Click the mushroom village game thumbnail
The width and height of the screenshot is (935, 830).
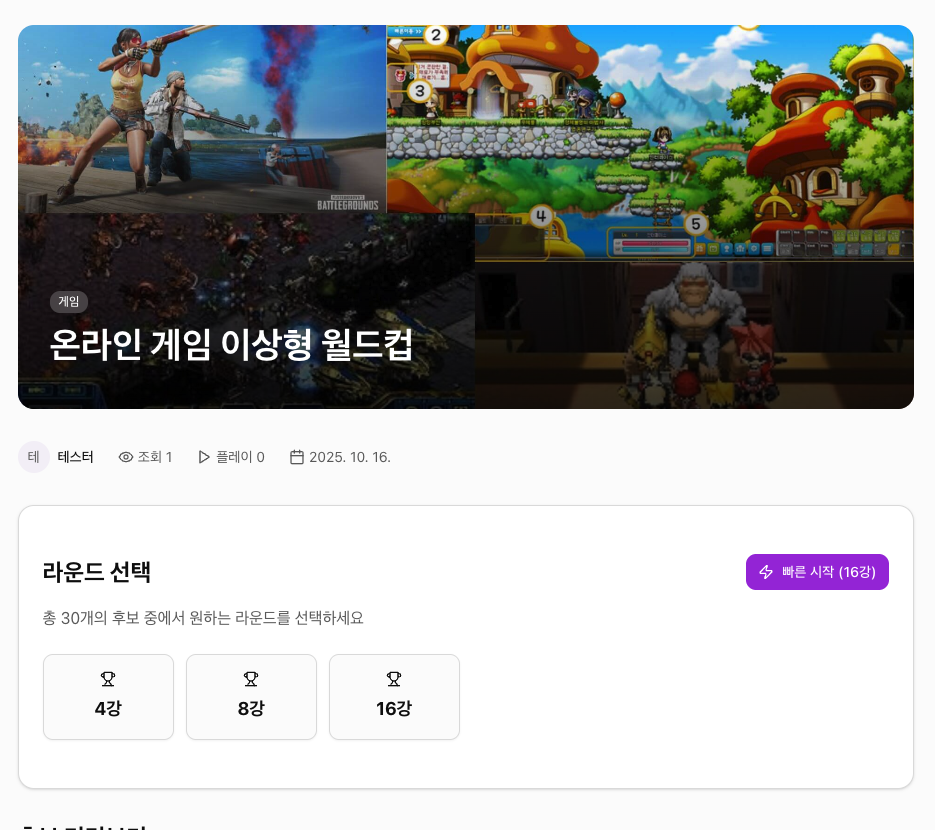point(650,142)
